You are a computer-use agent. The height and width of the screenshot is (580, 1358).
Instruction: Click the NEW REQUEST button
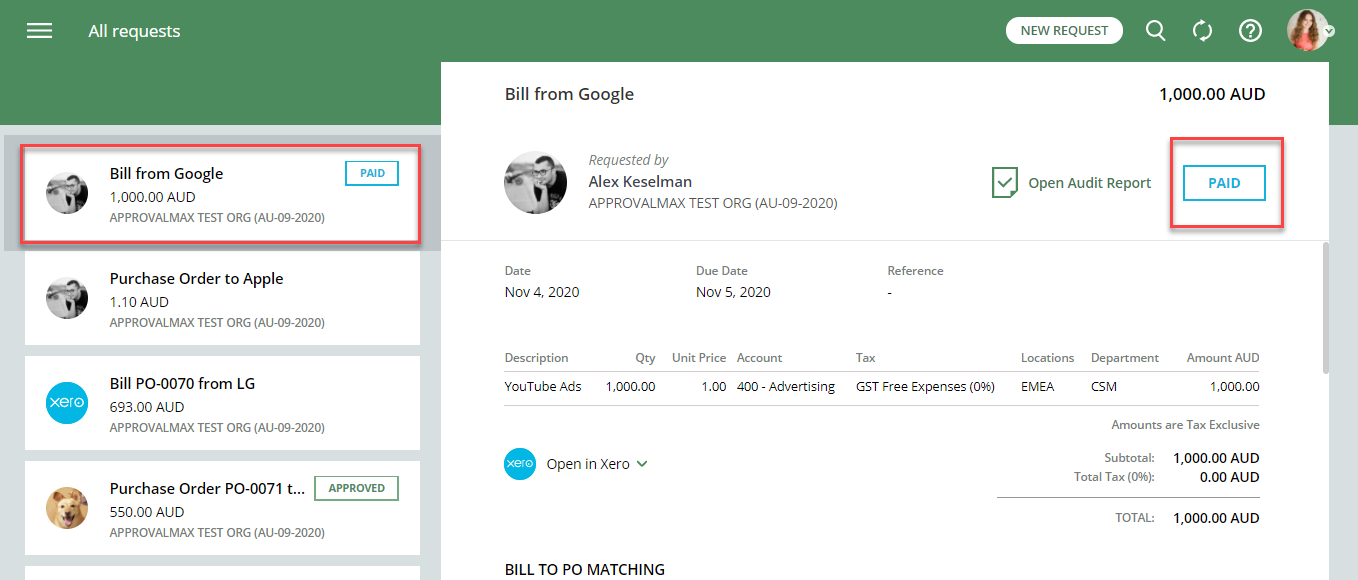click(x=1064, y=31)
